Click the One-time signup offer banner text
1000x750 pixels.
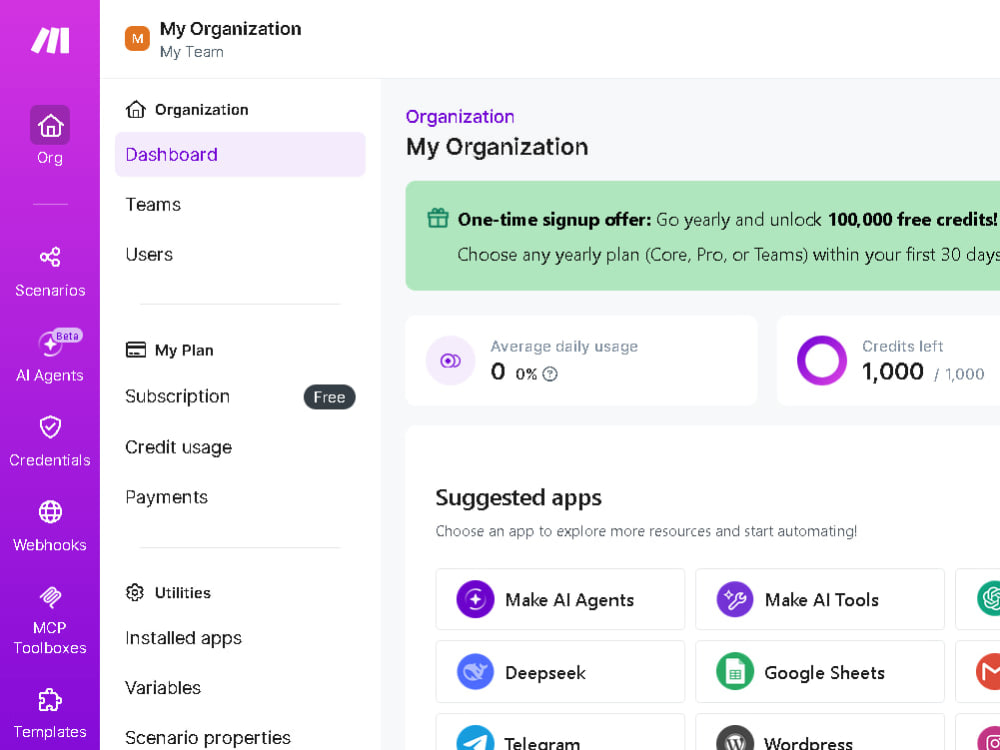[x=554, y=219]
